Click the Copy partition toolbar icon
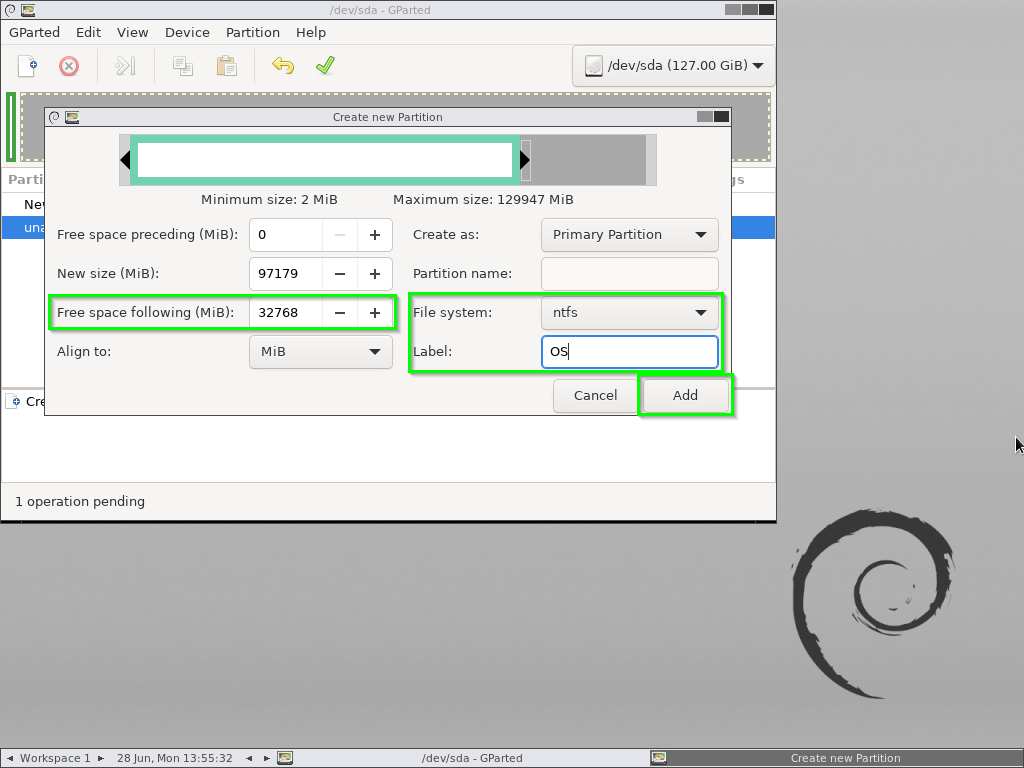Screen dimensions: 1024x768 (x=183, y=66)
